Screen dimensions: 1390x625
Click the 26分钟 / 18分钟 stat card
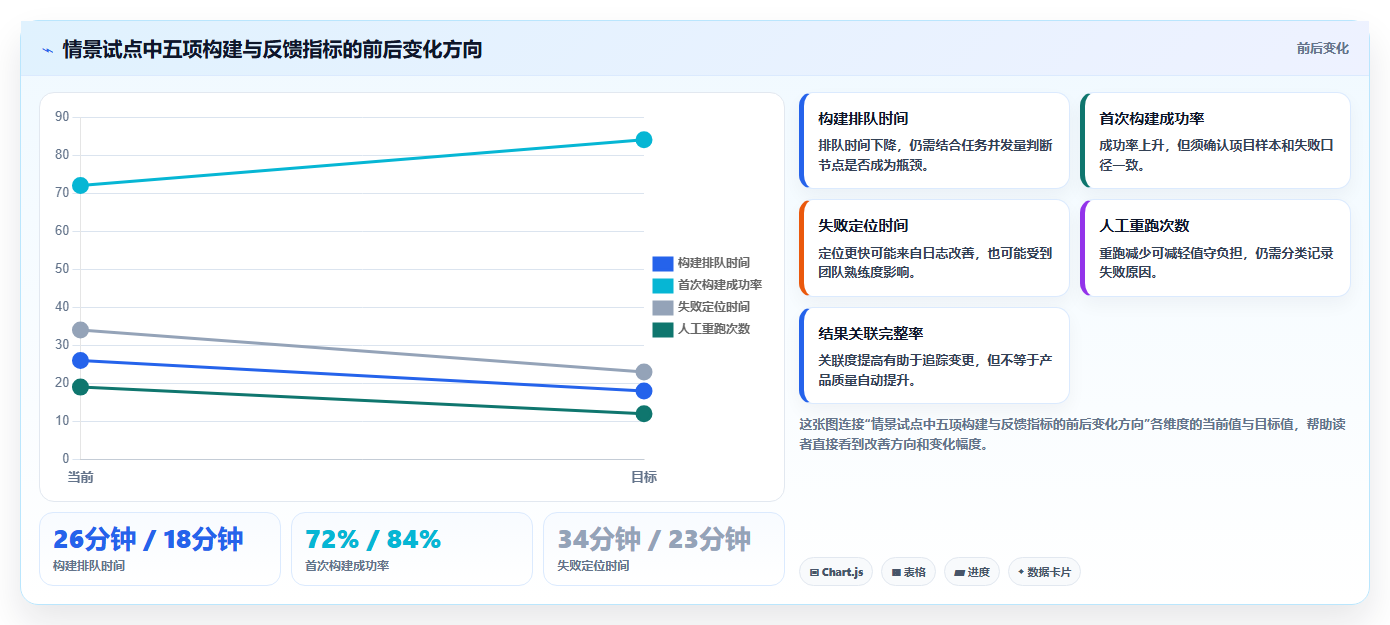160,549
